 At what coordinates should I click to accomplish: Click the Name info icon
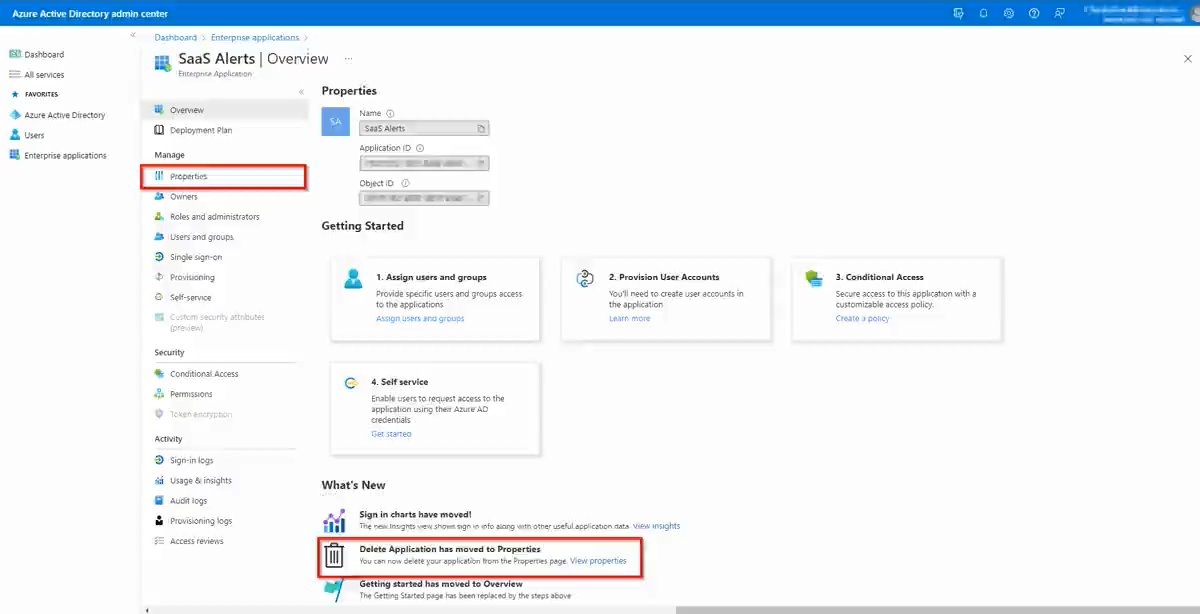tap(390, 113)
